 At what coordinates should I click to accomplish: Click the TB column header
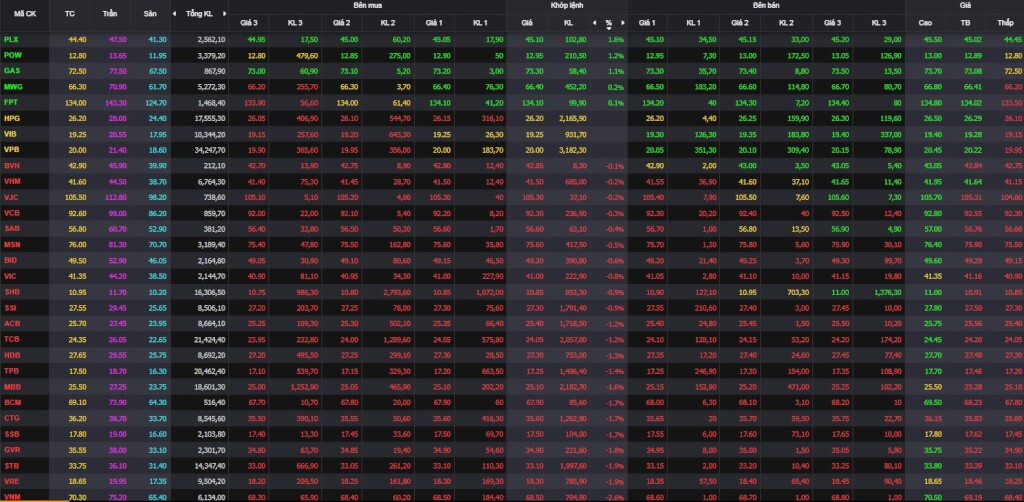pos(966,23)
